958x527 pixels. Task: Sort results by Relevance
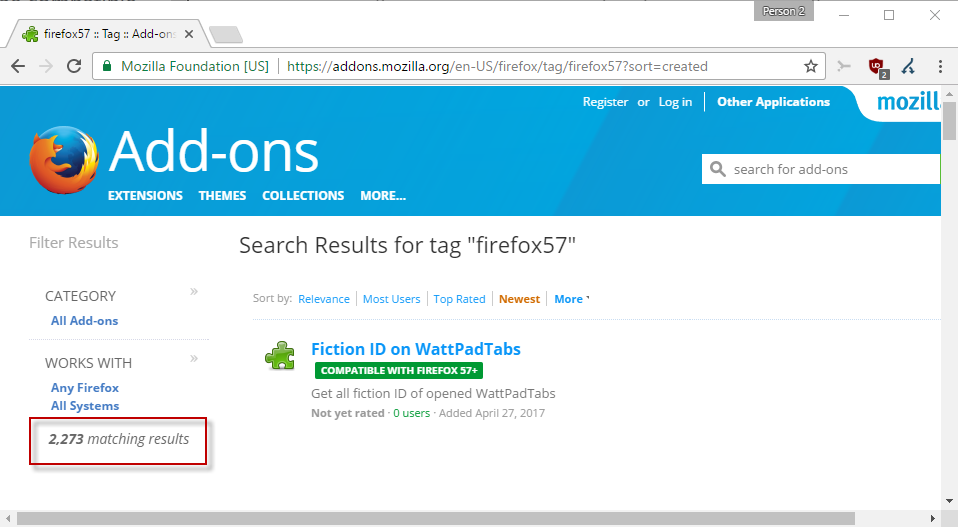(324, 299)
